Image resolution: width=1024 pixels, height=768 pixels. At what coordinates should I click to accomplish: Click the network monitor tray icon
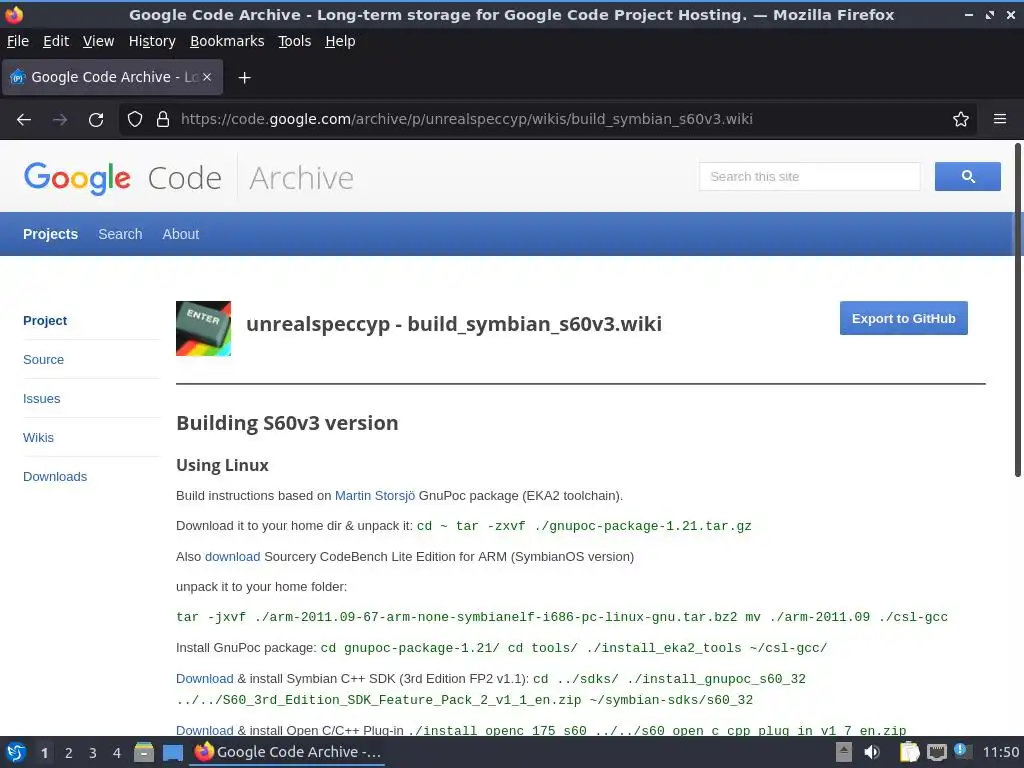coord(936,752)
